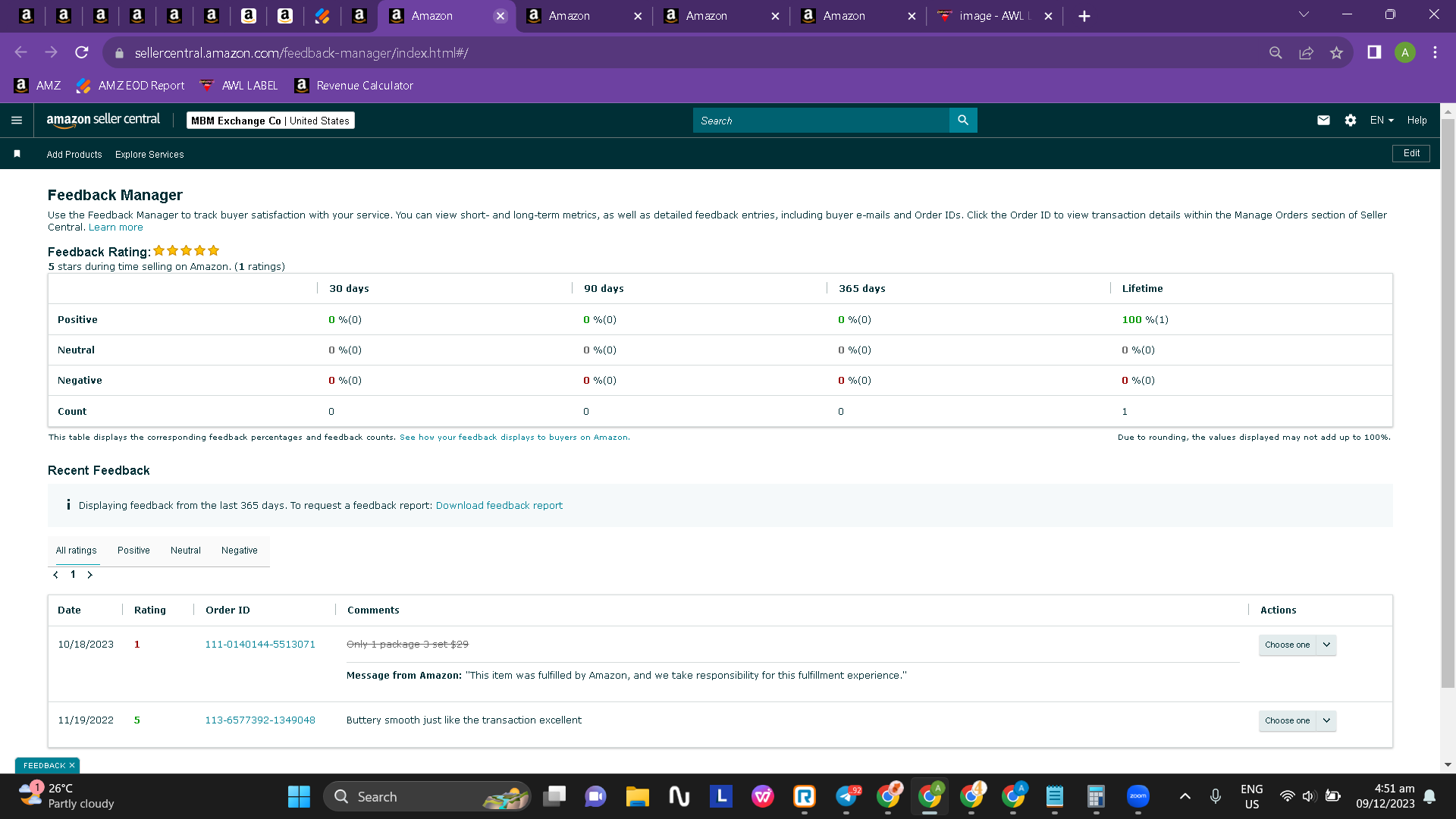Click the browser address bar URL

[301, 53]
